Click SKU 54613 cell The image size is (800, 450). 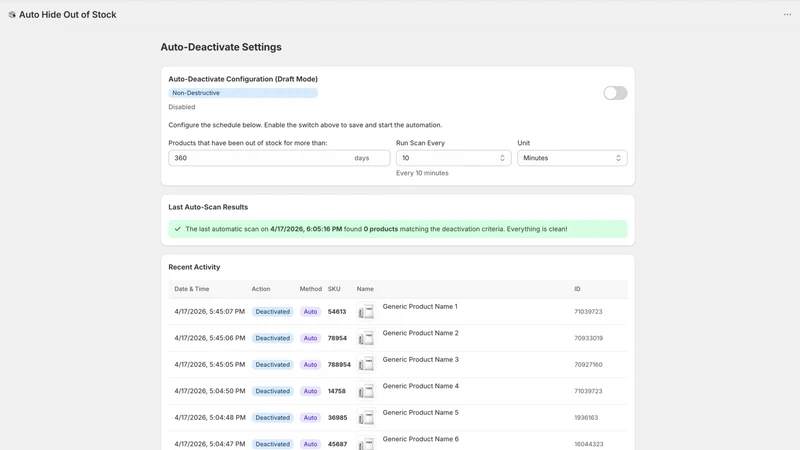click(337, 312)
